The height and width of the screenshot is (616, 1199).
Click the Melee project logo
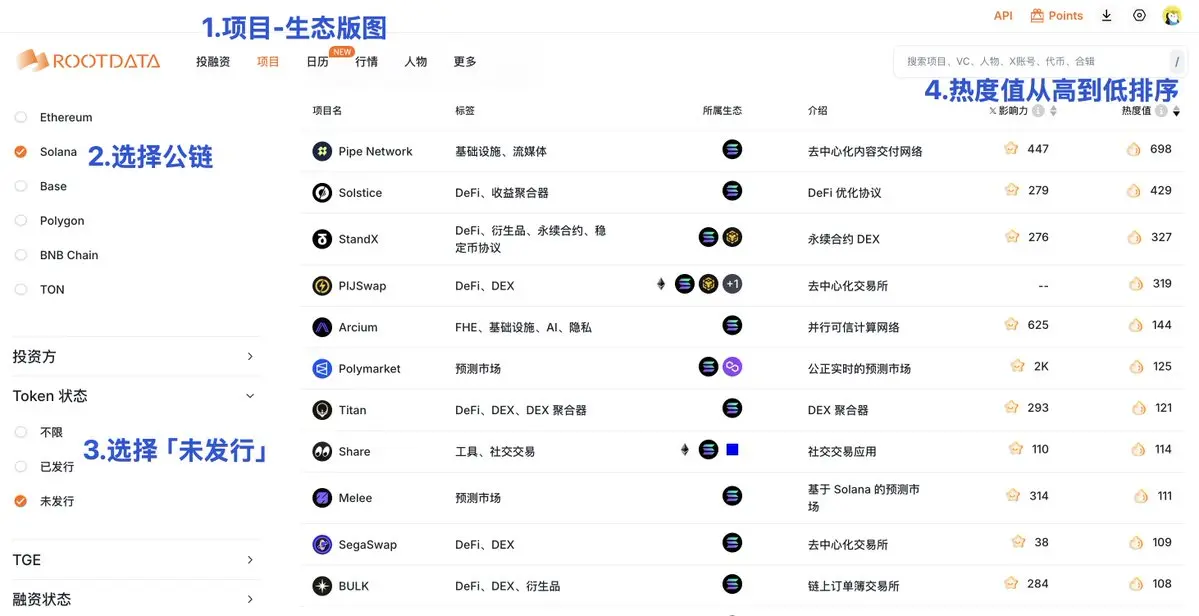[x=322, y=498]
